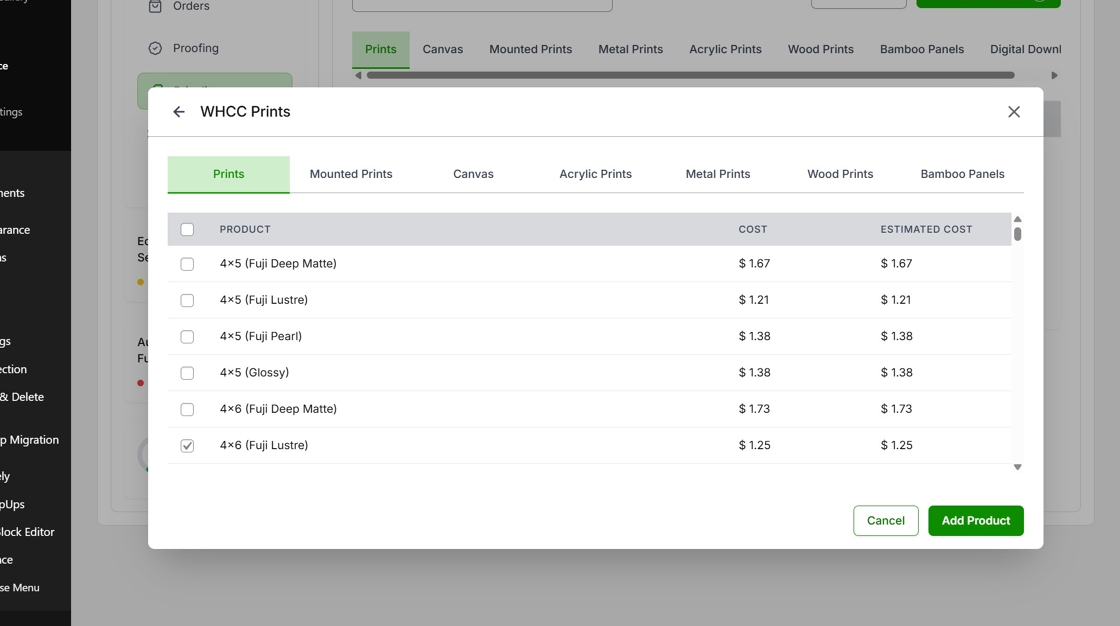Open the Bamboo Panels dialog tab
Image resolution: width=1120 pixels, height=626 pixels.
pos(962,174)
